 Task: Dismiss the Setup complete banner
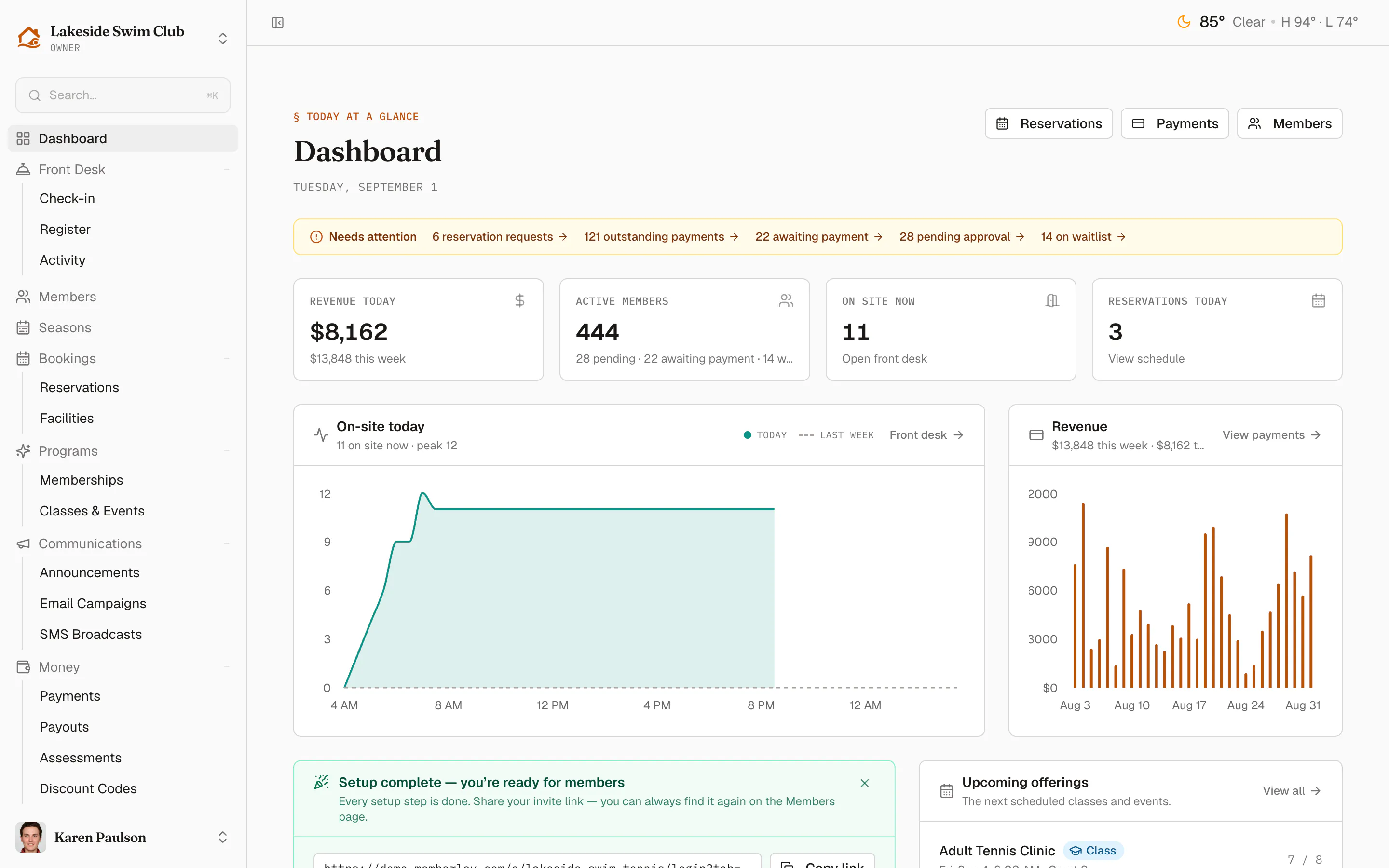pyautogui.click(x=864, y=783)
